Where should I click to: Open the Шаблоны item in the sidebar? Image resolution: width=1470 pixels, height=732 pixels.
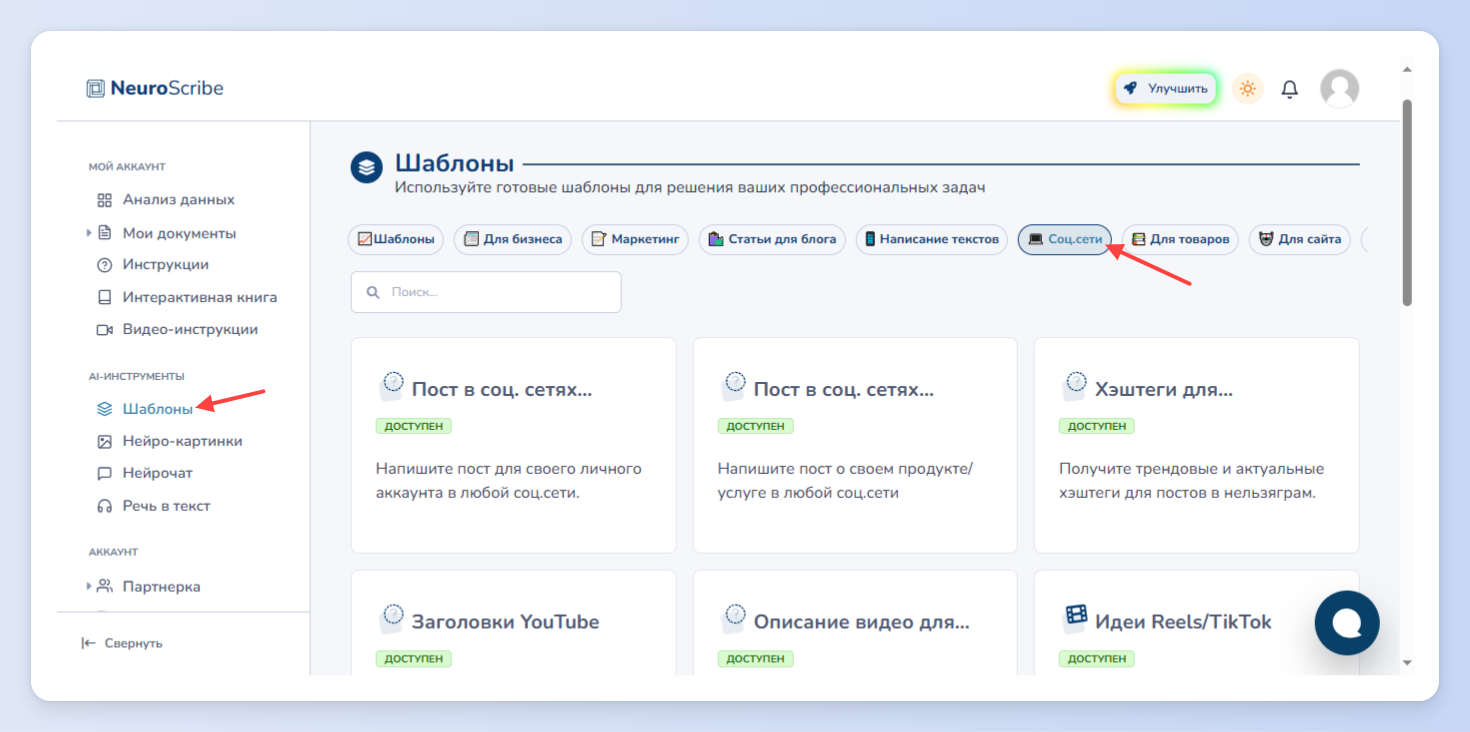click(157, 409)
